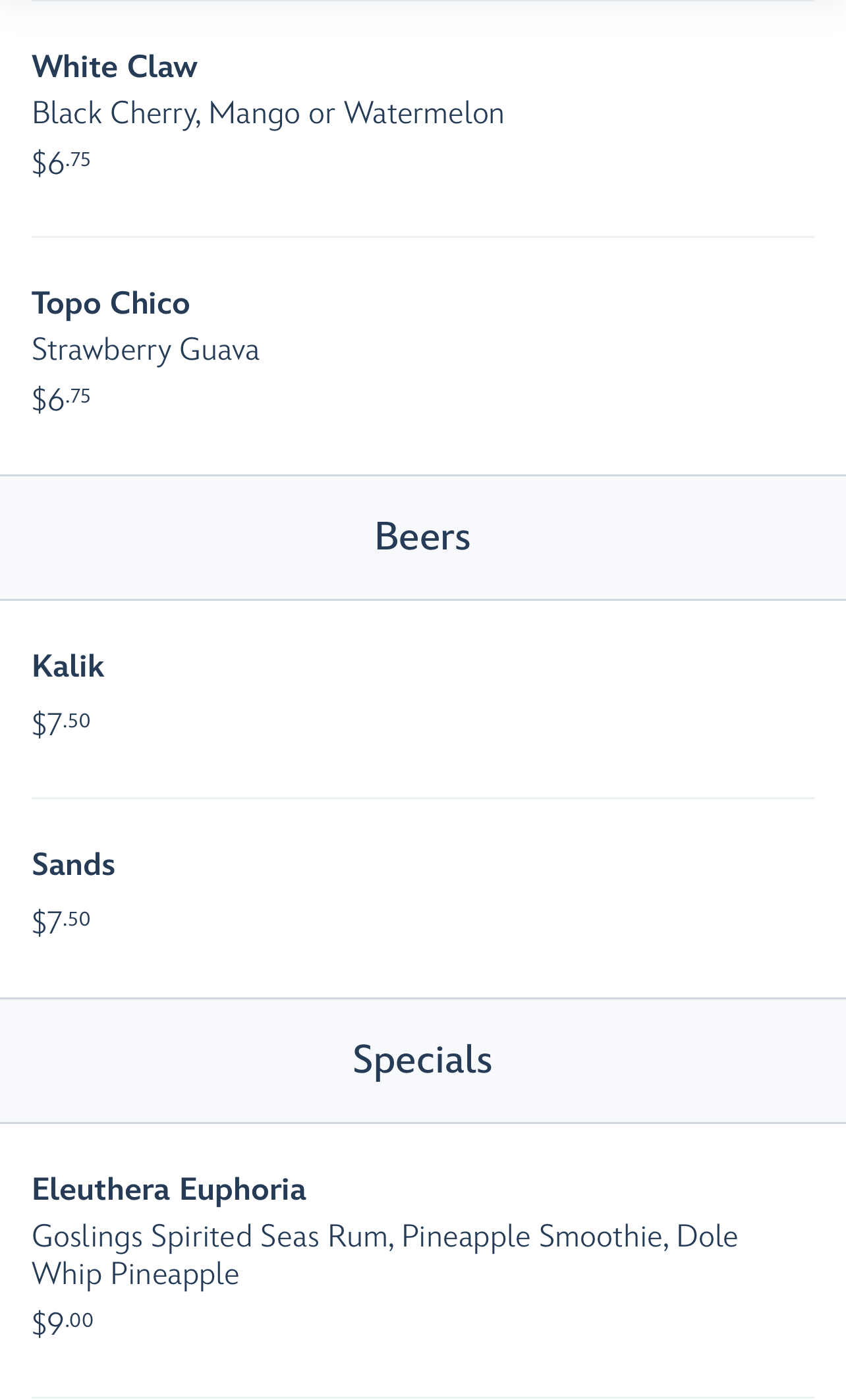Choose the Sands beer item
This screenshot has width=846, height=1400.
(73, 864)
